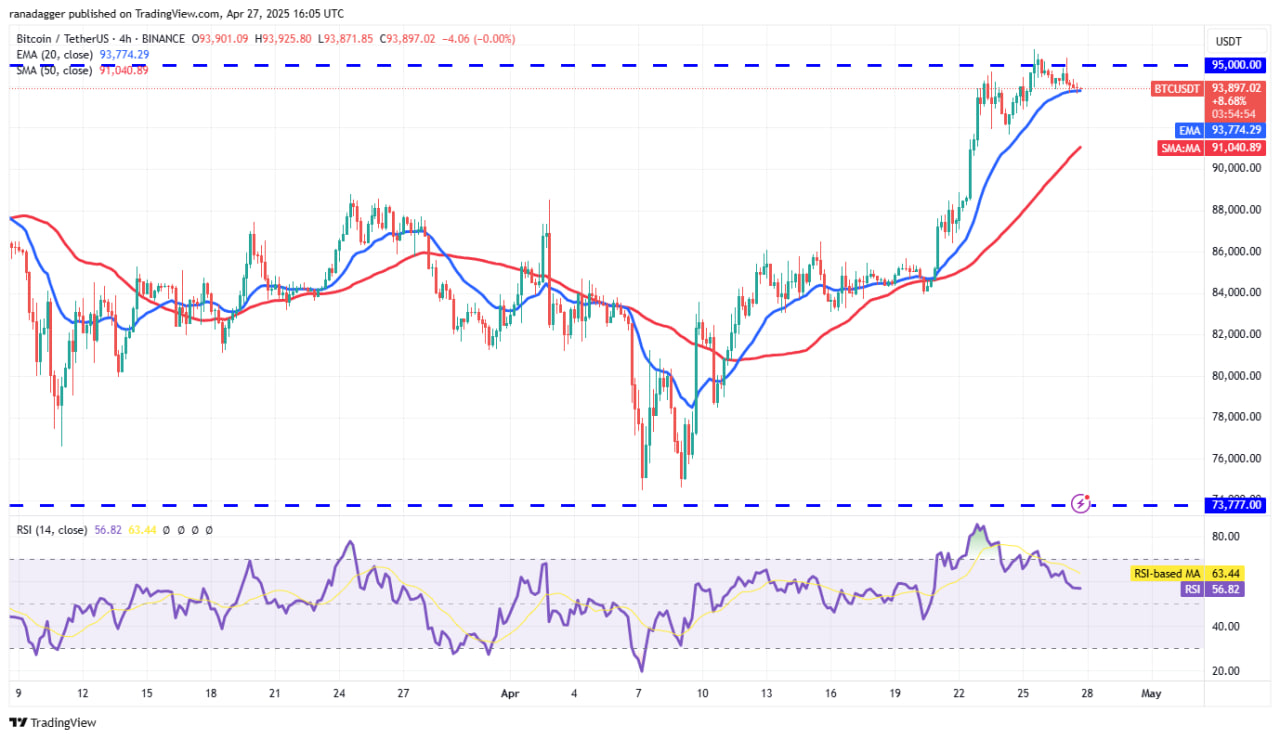Click the blue EMA badge on price scale
Viewport: 1280px width, 739px height.
click(x=1189, y=130)
